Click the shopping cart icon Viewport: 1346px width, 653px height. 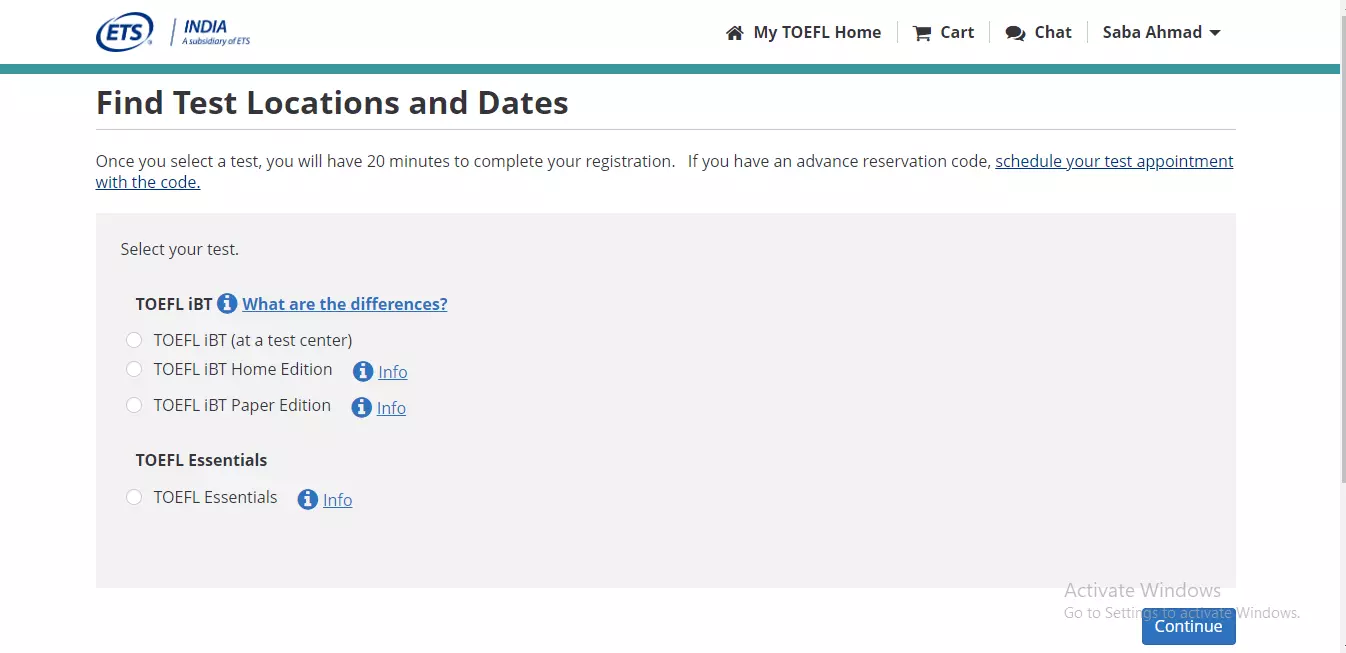922,33
